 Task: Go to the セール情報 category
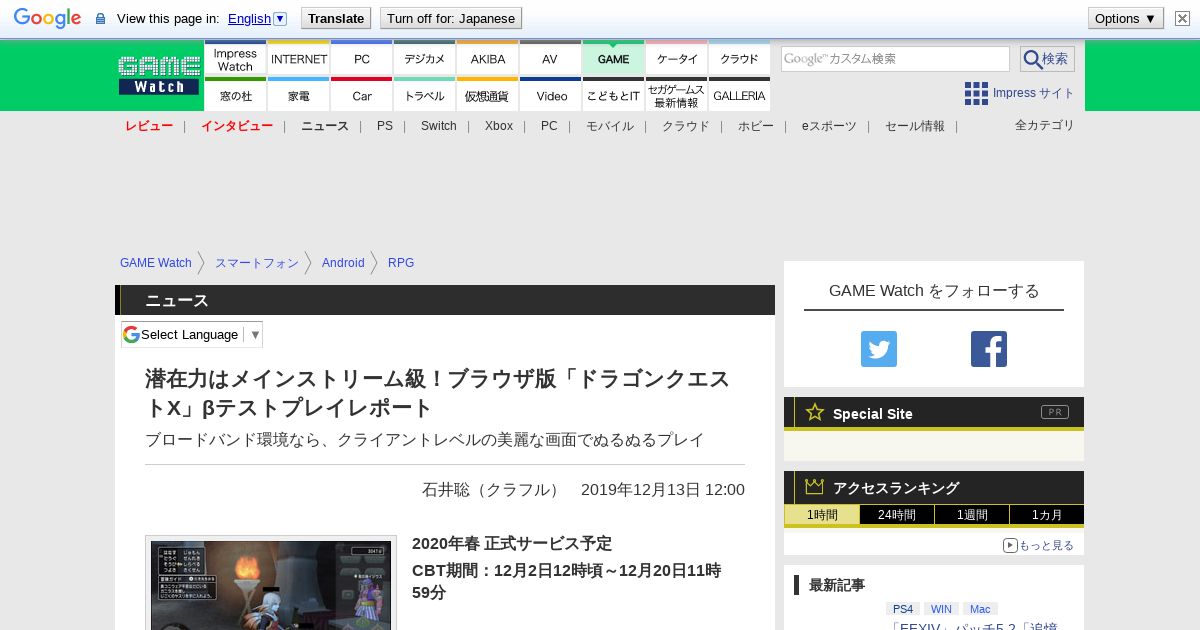[915, 126]
